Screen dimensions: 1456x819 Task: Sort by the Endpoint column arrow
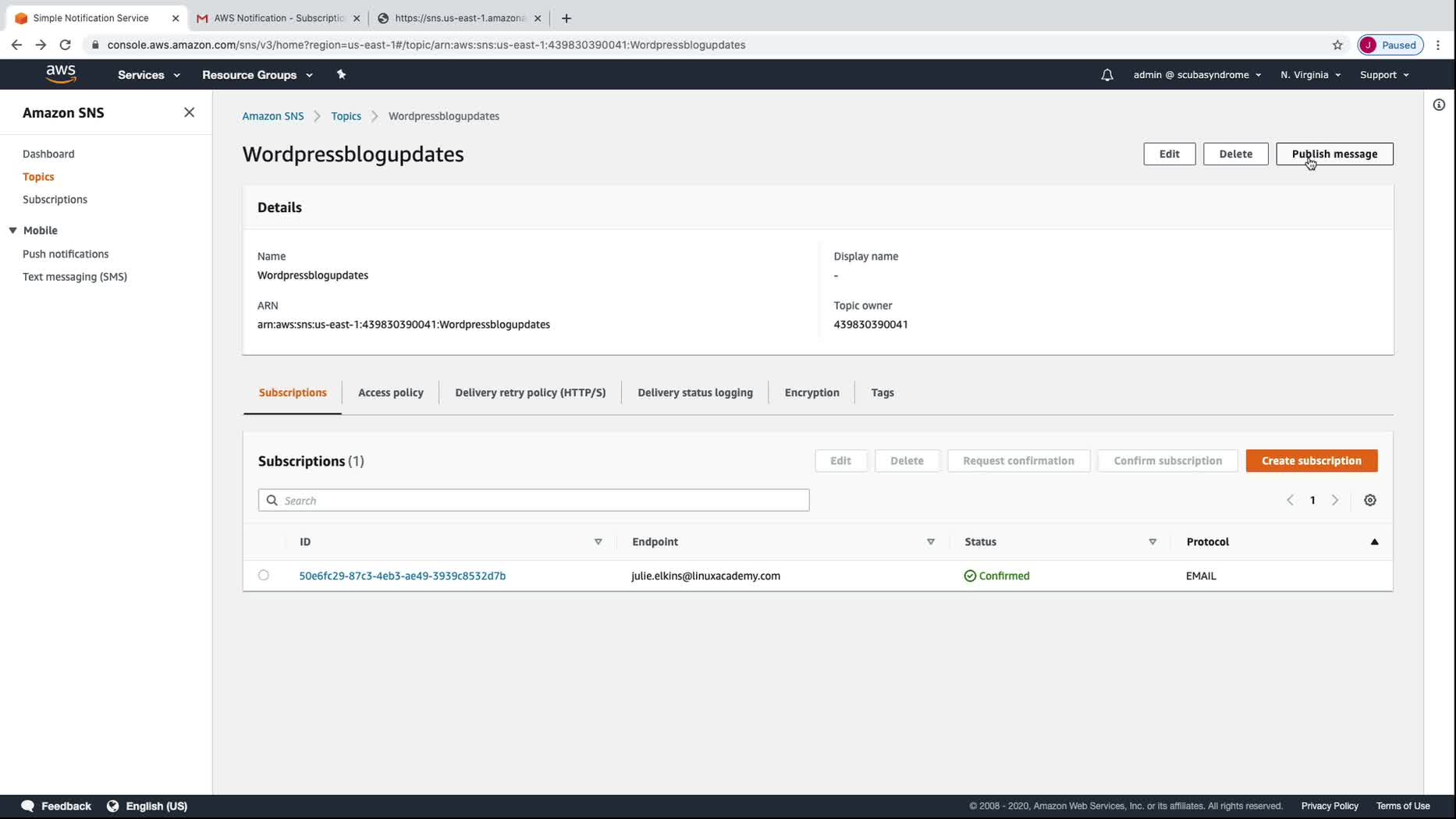(x=931, y=541)
